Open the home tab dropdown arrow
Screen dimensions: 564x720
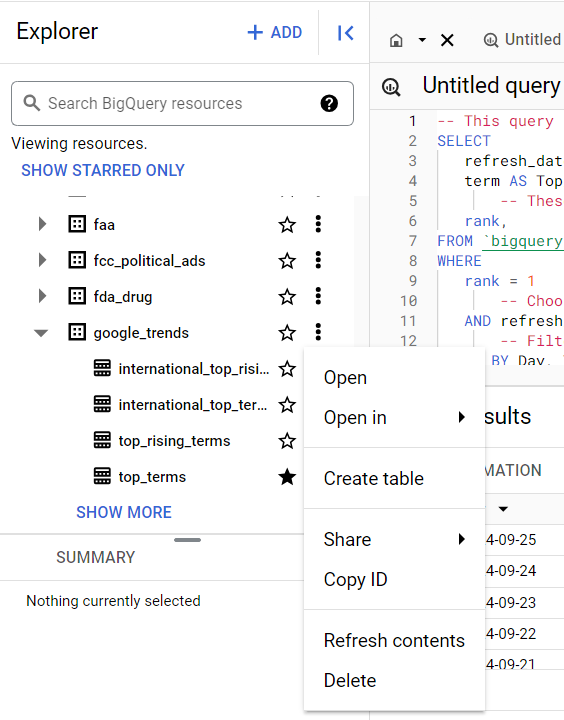[x=422, y=40]
